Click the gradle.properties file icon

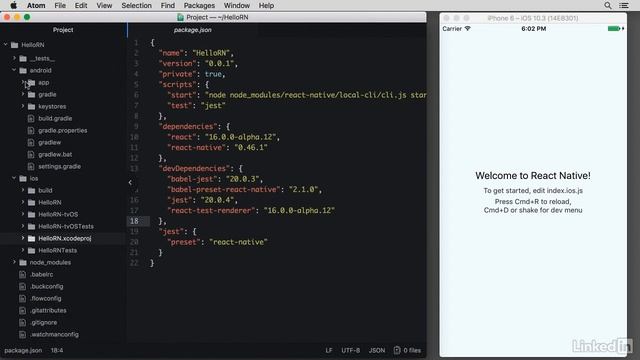pos(31,131)
